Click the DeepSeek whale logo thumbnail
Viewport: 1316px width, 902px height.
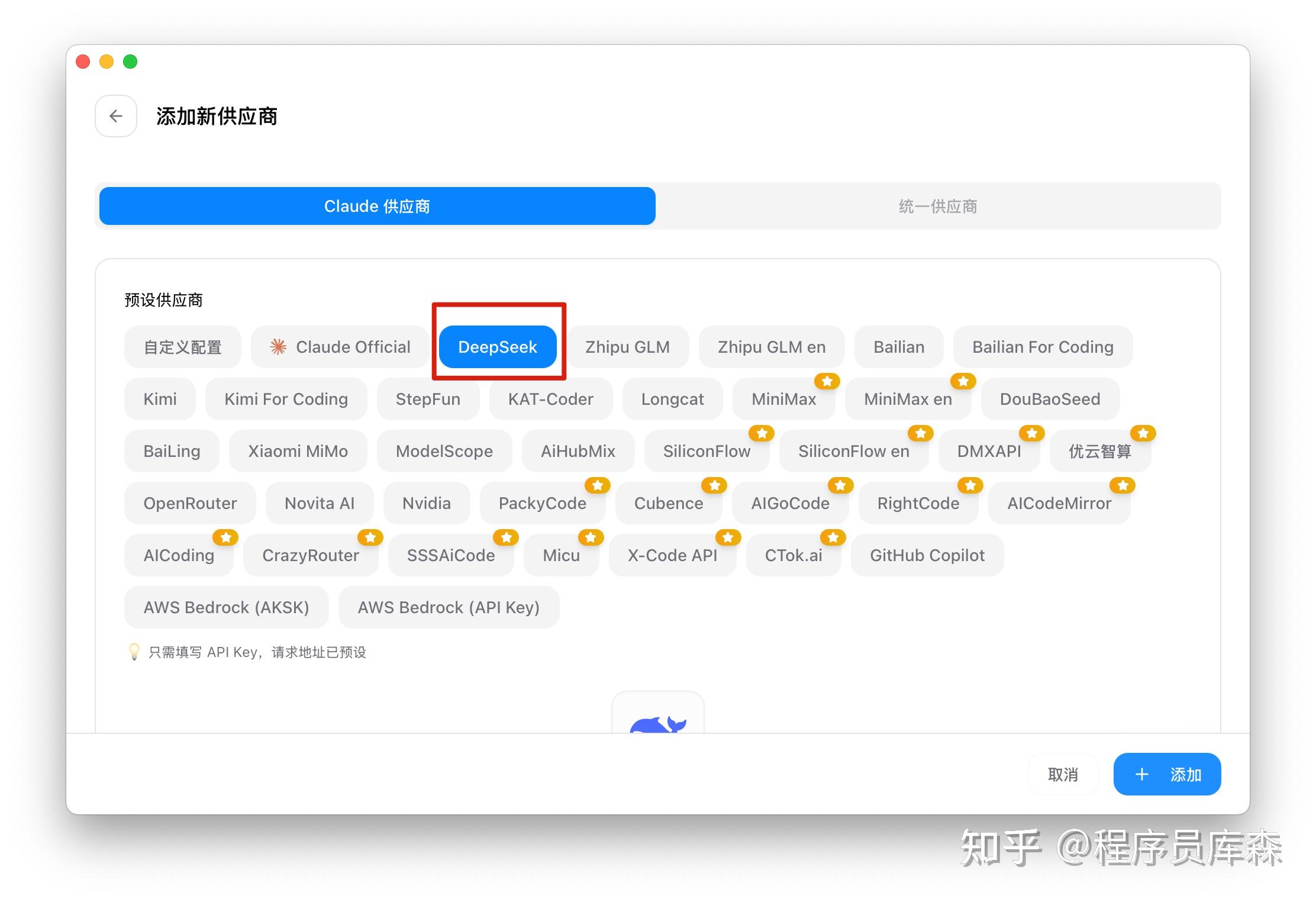[x=658, y=713]
